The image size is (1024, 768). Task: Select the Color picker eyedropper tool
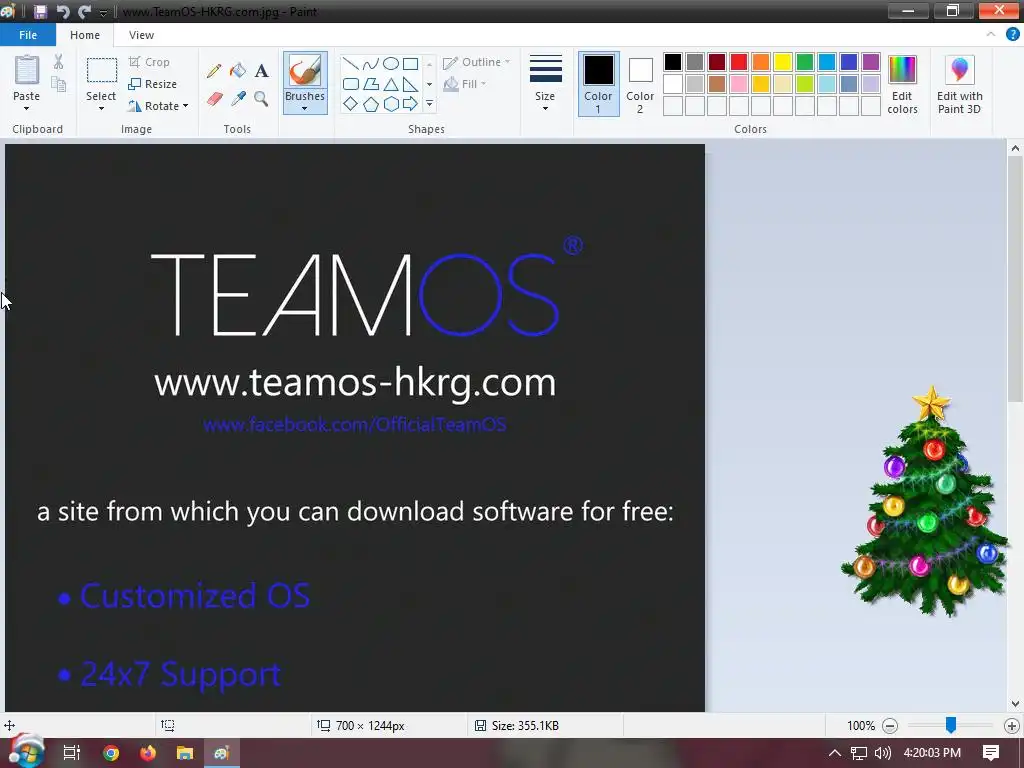click(238, 99)
